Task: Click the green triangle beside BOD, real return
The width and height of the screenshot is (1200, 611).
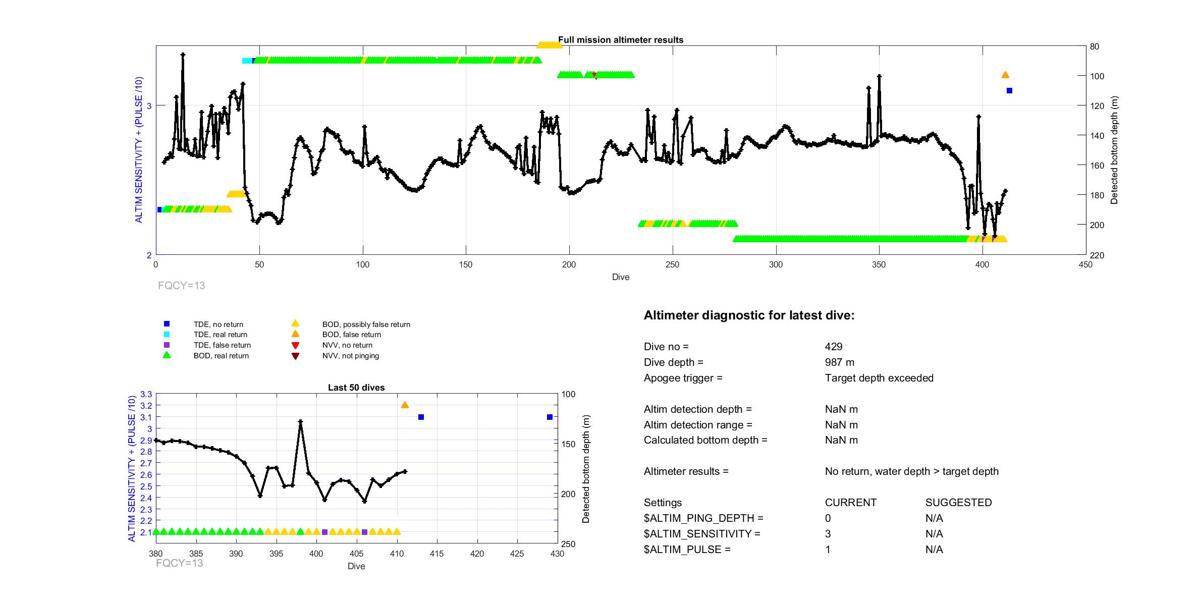Action: coord(167,355)
